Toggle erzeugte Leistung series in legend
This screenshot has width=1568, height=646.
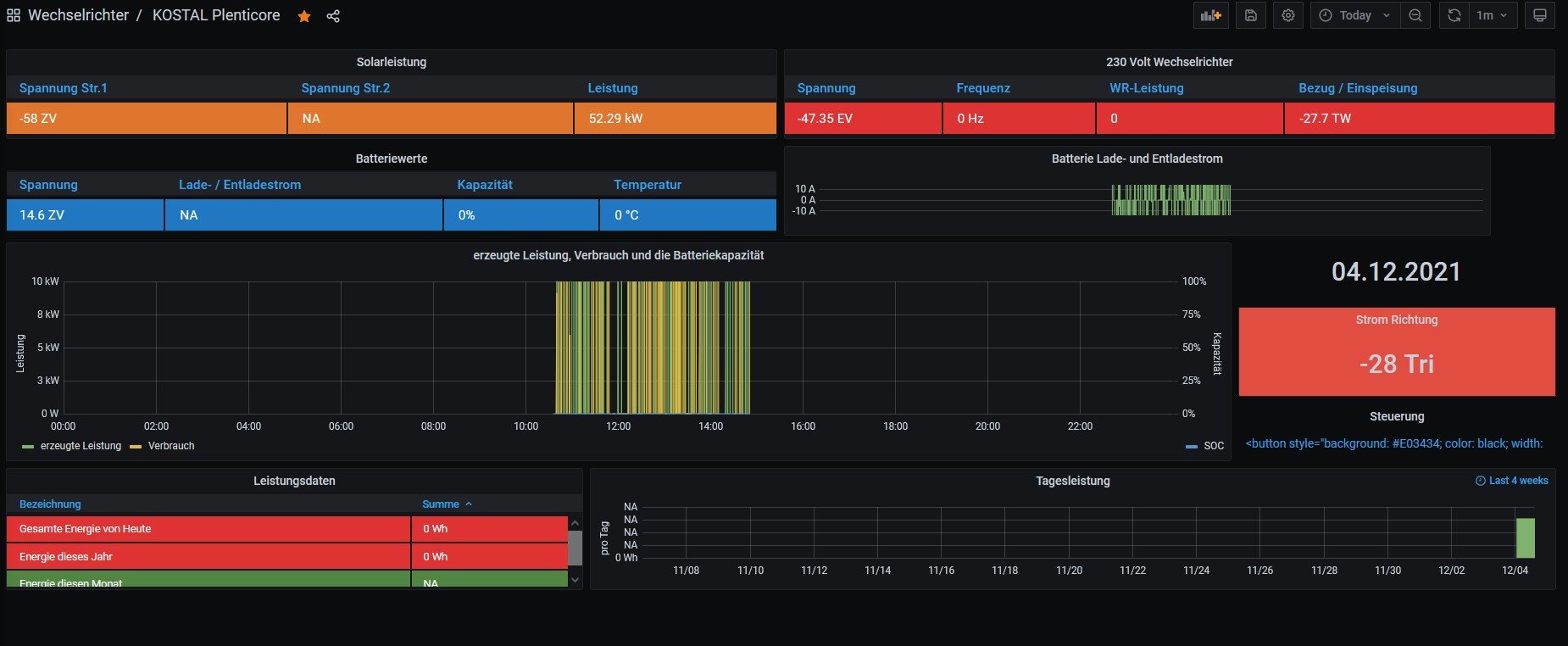(x=80, y=446)
